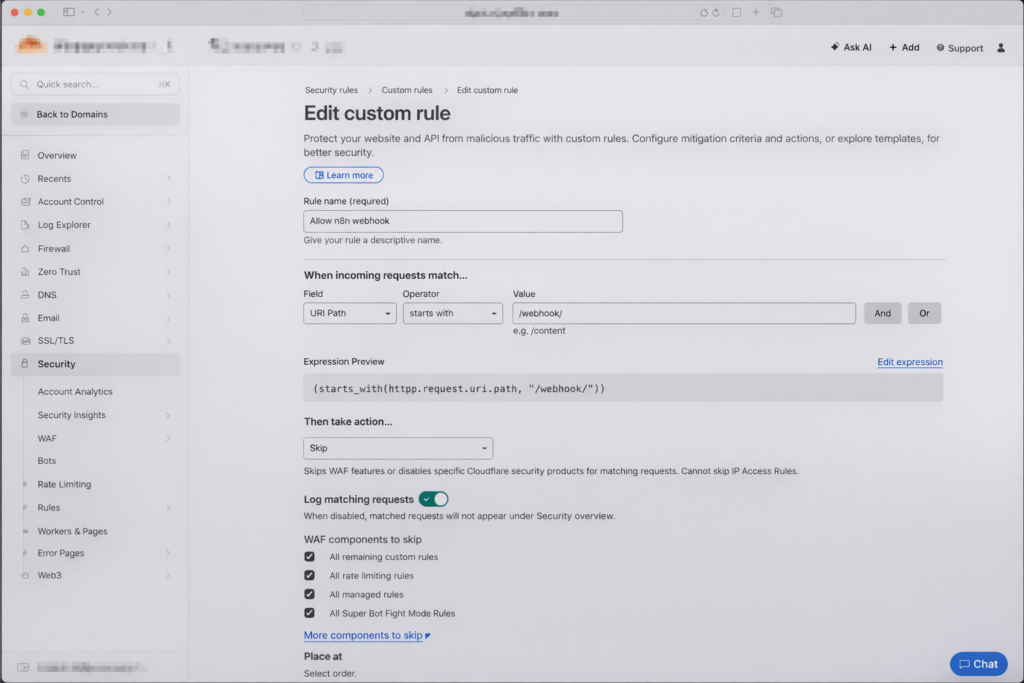Uncheck All managed rules checkbox
Screen dimensions: 1024x683
pyautogui.click(x=310, y=594)
